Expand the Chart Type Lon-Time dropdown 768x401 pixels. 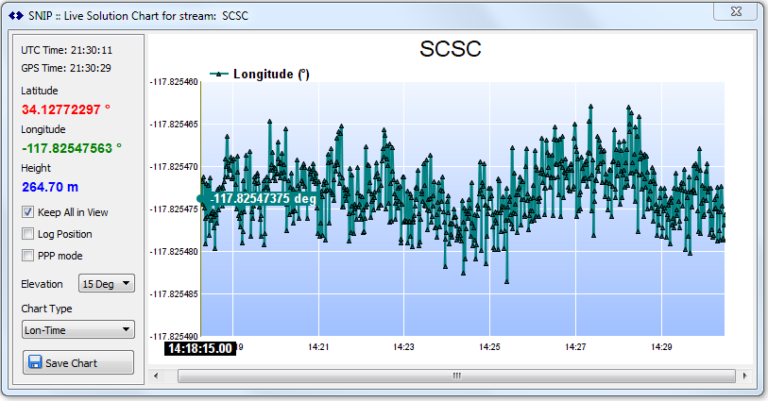[78, 329]
